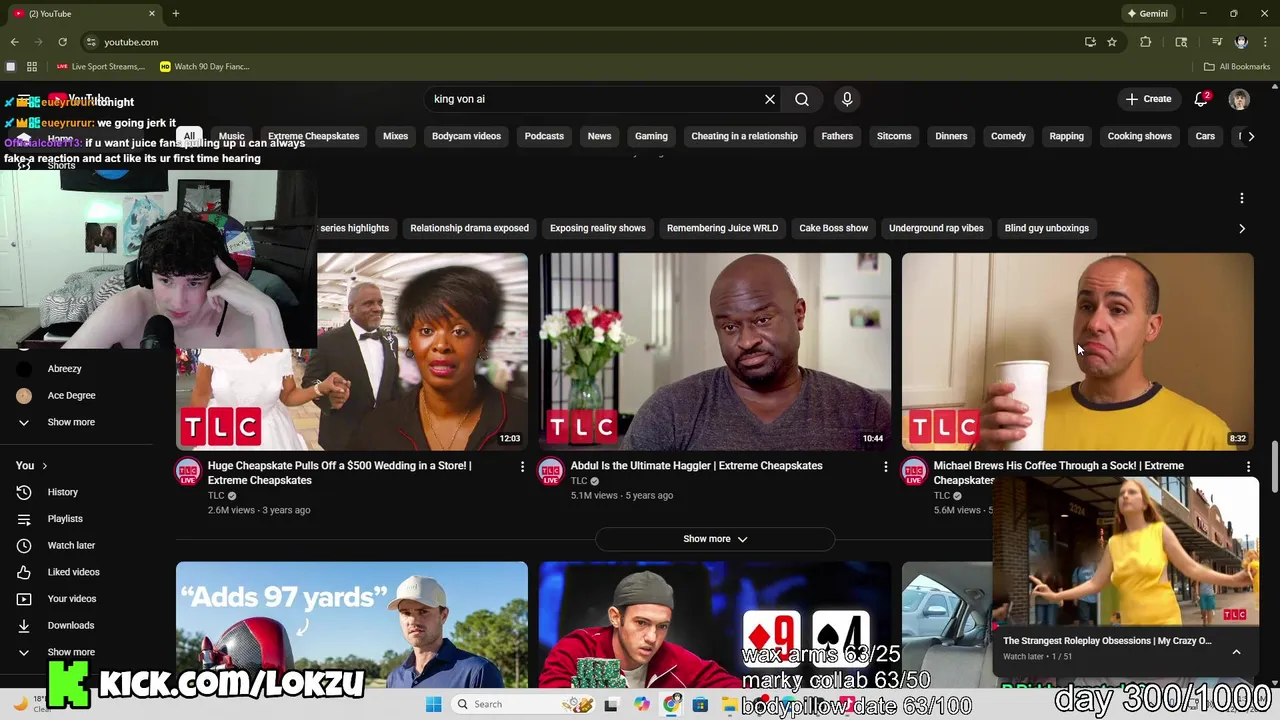Screen dimensions: 1280x720
Task: Open TLC channel avatar under Abdul video
Action: tap(551, 473)
